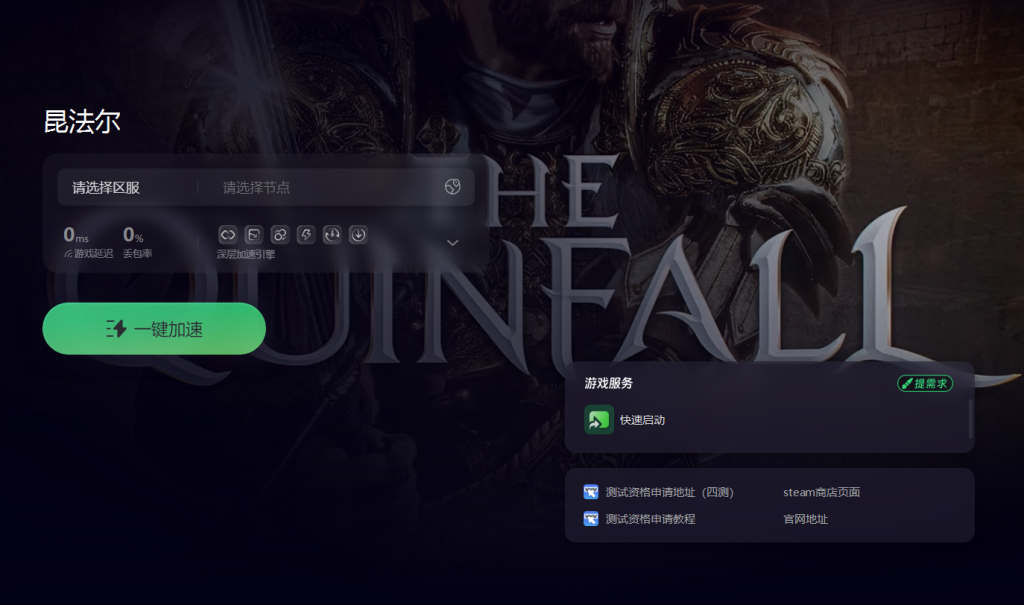Click the 游戏服务 panel scrollbar

(x=970, y=419)
